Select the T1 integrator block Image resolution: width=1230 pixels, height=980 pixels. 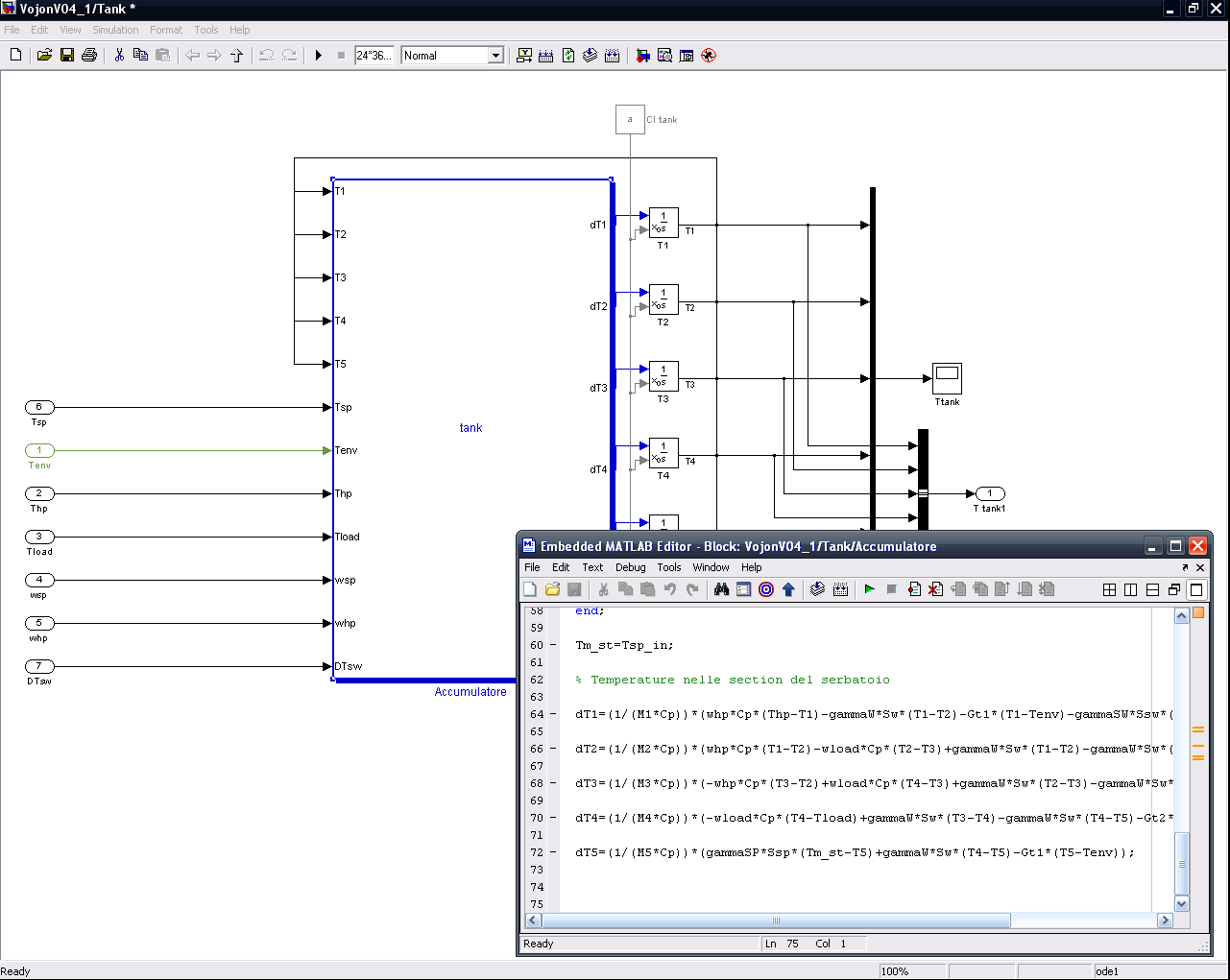point(663,223)
